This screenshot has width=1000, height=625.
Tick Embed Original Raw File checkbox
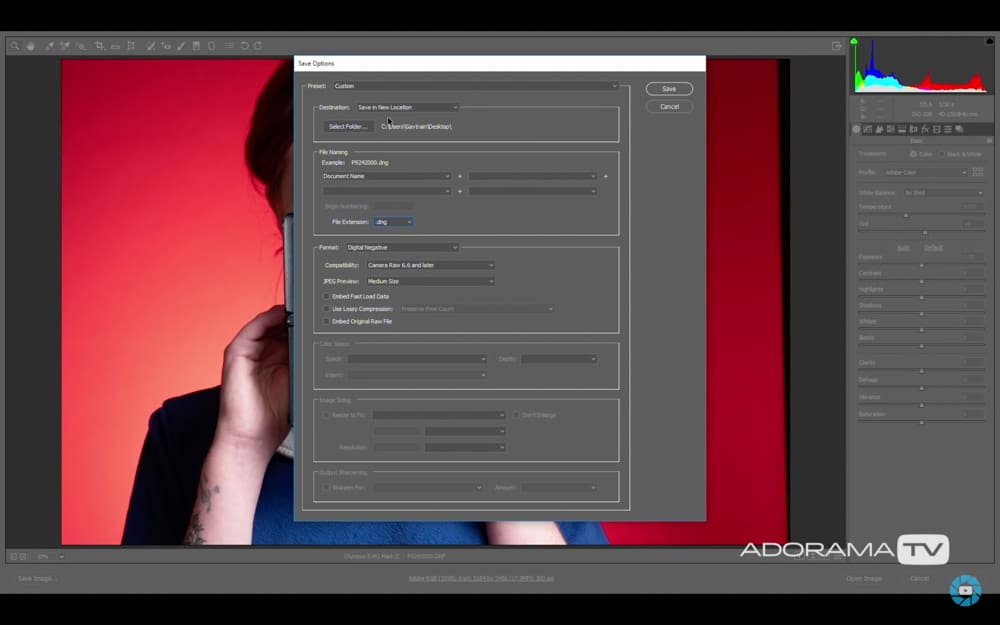coord(327,322)
